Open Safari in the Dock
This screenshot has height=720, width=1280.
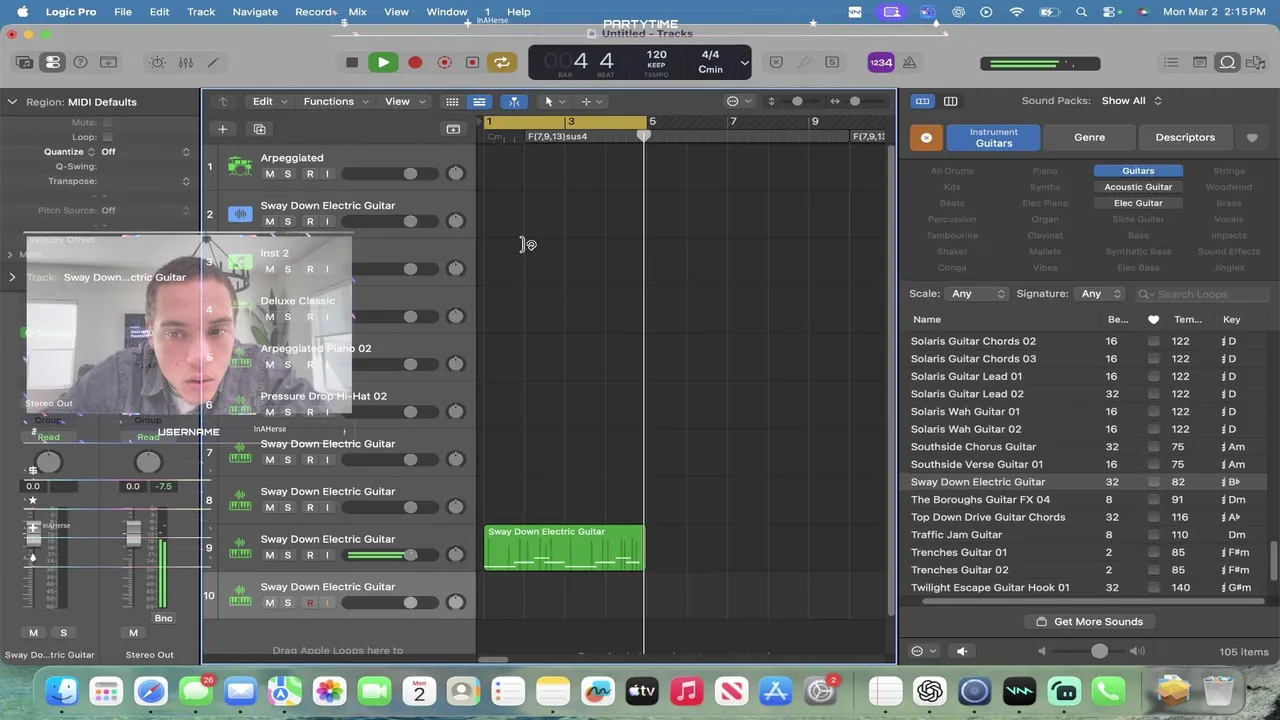tap(151, 691)
